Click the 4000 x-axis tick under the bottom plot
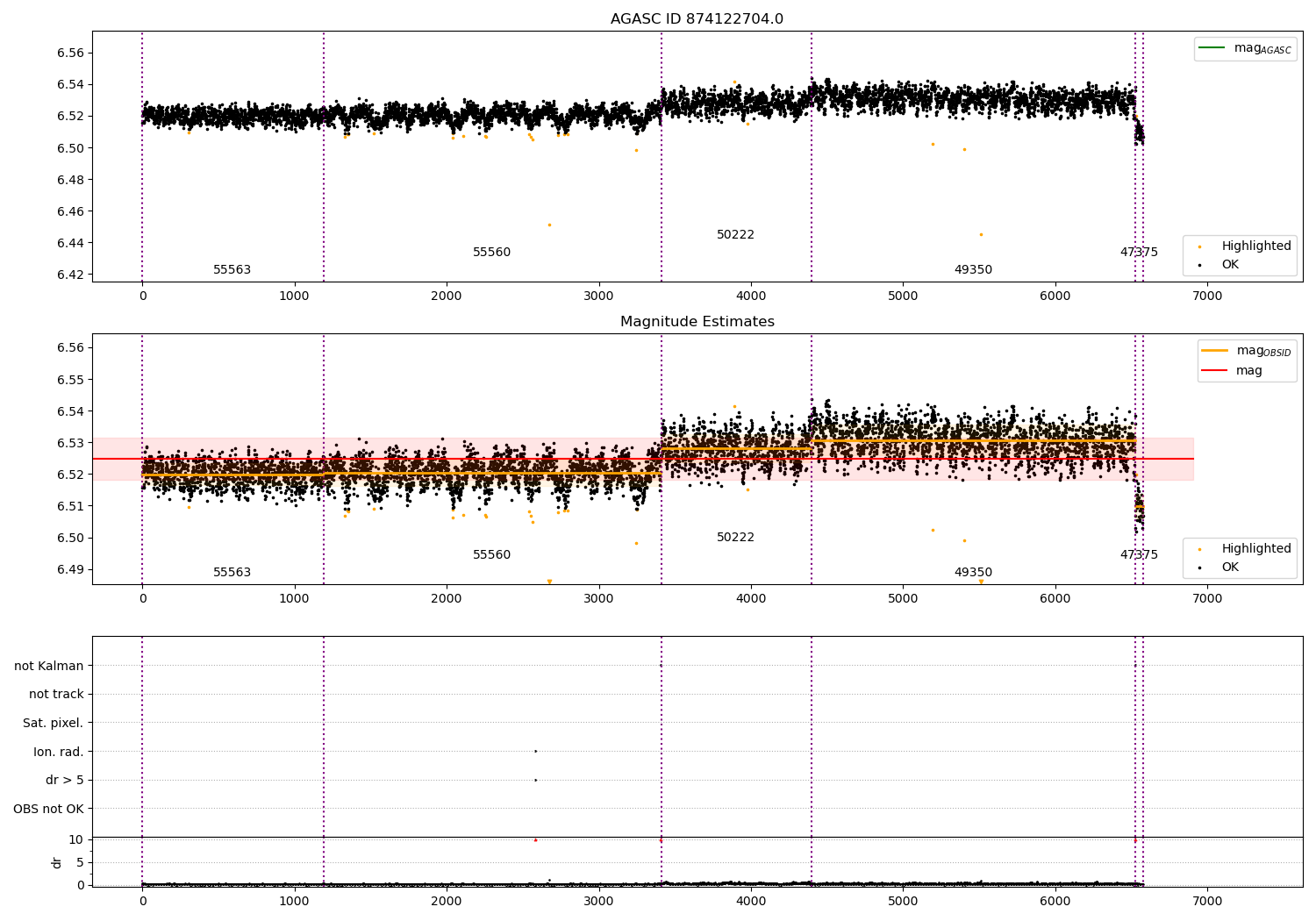This screenshot has width=1316, height=921. click(x=751, y=902)
